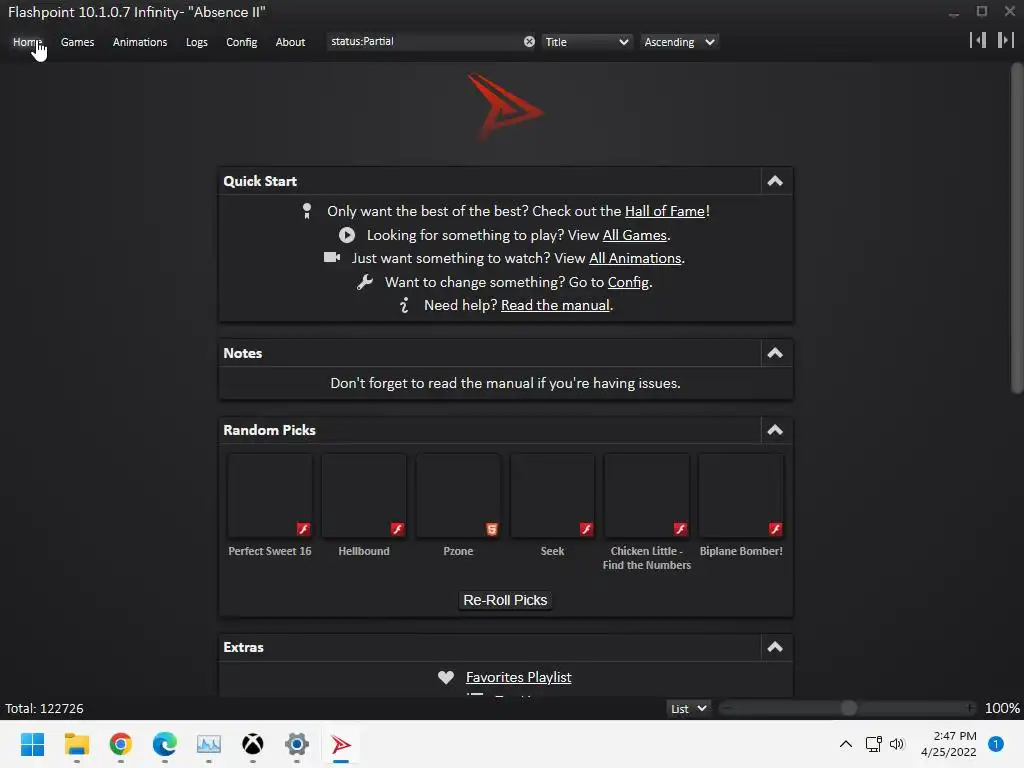Go to the Config link in Quick Start

pyautogui.click(x=628, y=282)
